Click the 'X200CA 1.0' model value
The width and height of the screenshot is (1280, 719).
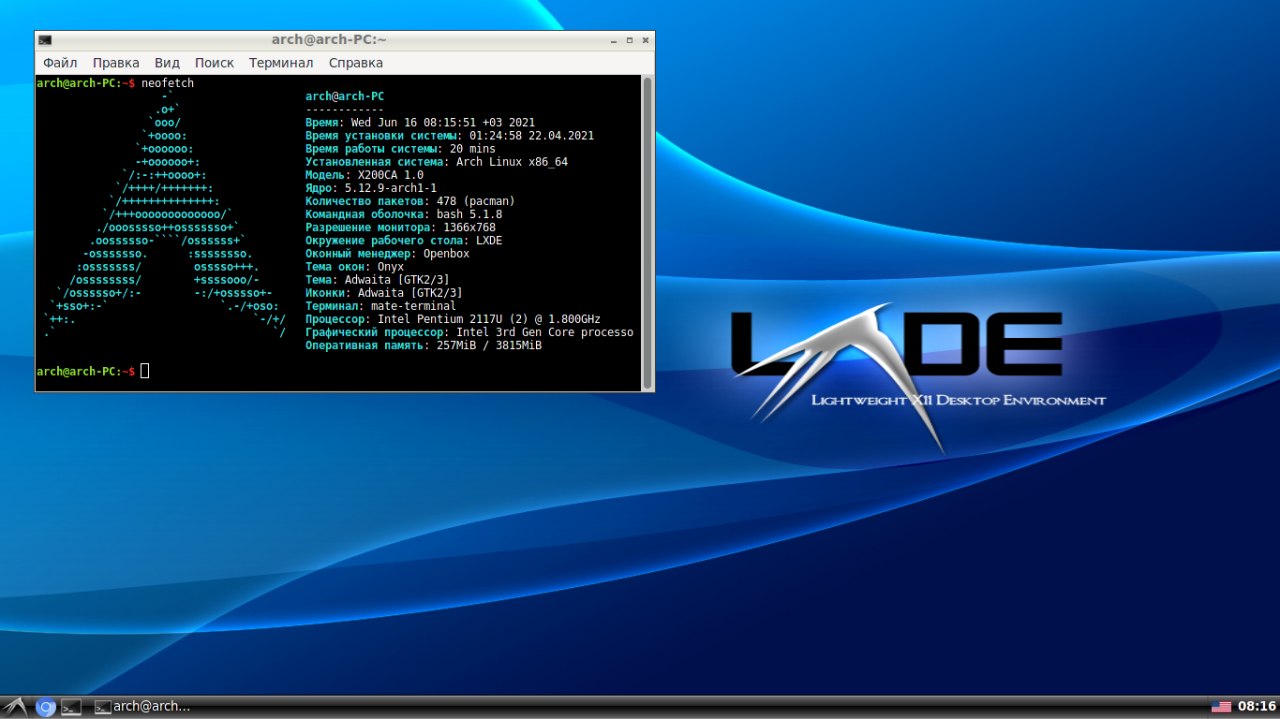[x=390, y=175]
